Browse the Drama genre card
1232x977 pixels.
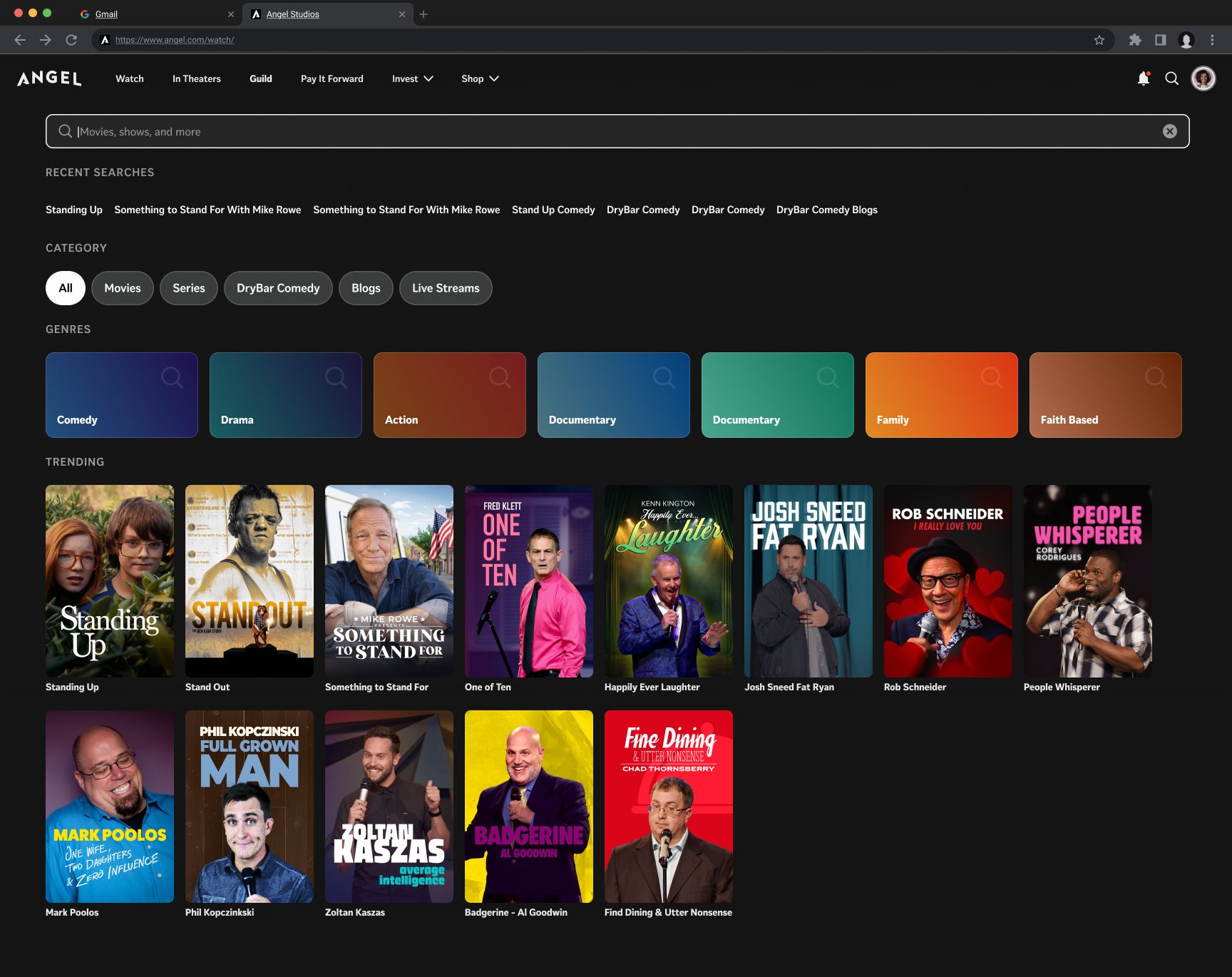click(x=286, y=395)
